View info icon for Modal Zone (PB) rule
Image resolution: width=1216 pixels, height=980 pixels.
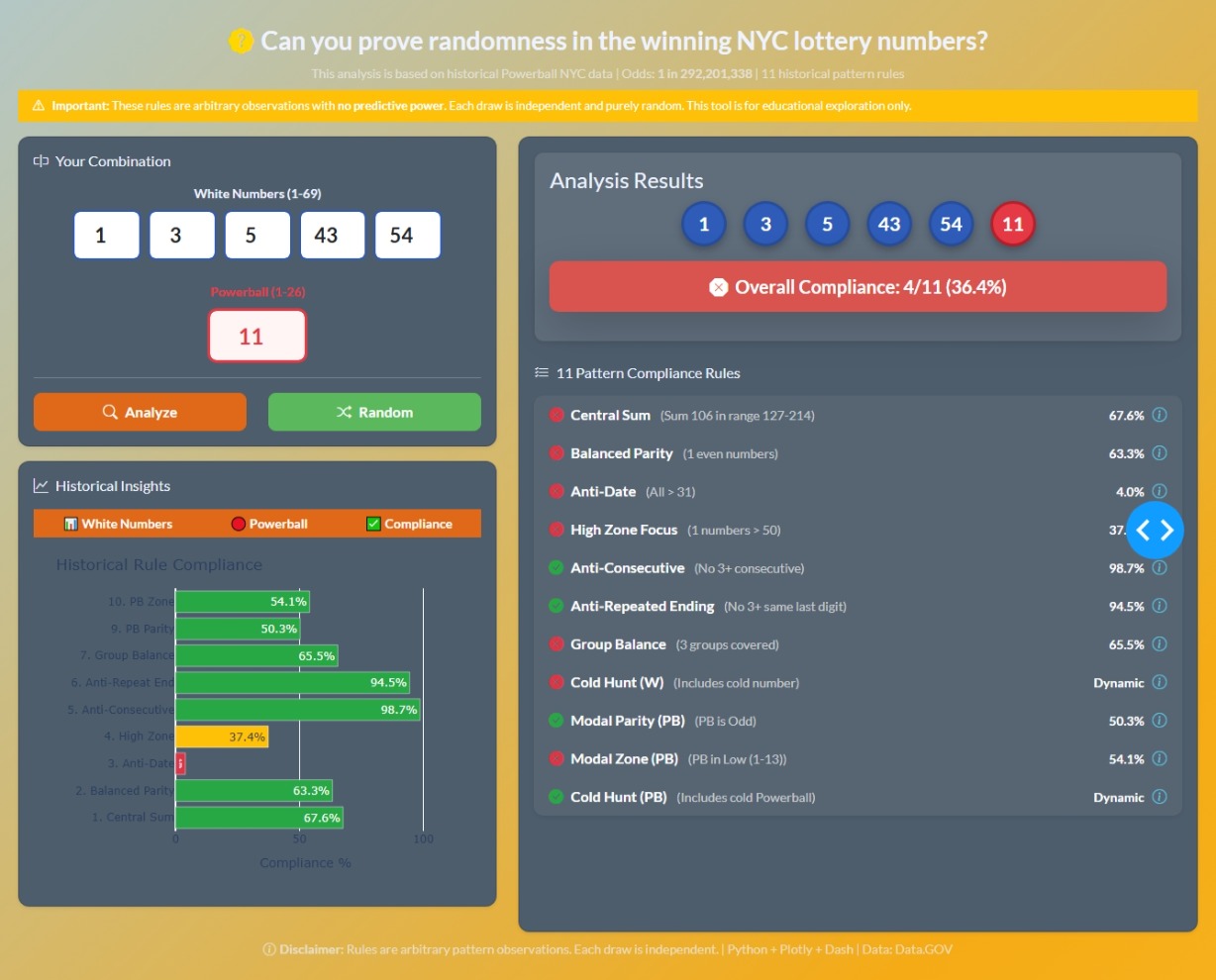(1160, 758)
